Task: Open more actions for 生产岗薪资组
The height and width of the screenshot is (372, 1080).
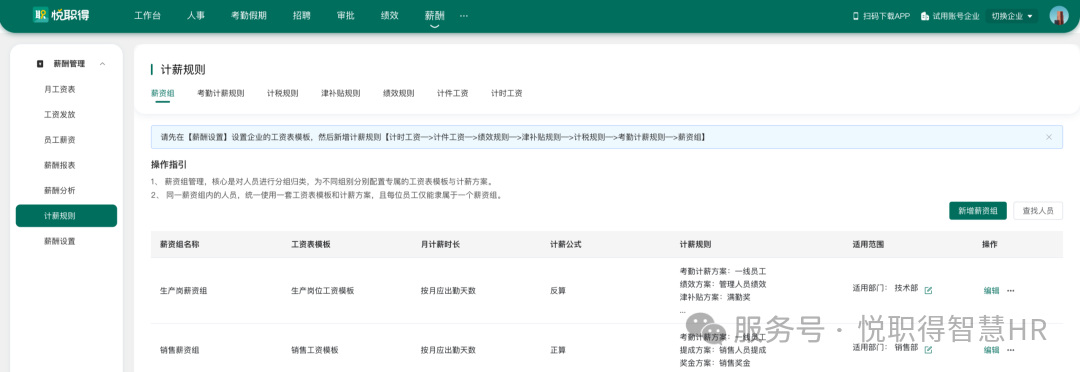Action: coord(1010,291)
